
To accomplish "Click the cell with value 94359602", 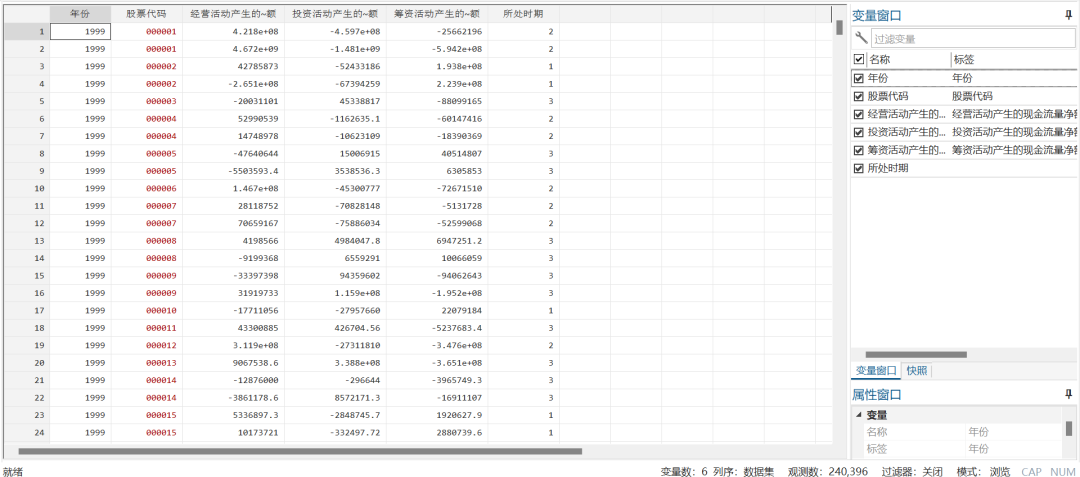I will (x=335, y=276).
